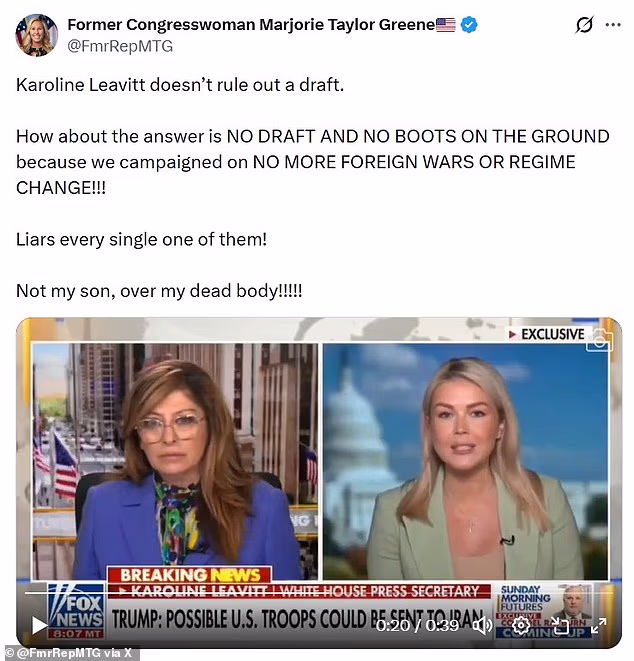This screenshot has height=661, width=634.
Task: Open video settings gear icon
Action: click(521, 625)
